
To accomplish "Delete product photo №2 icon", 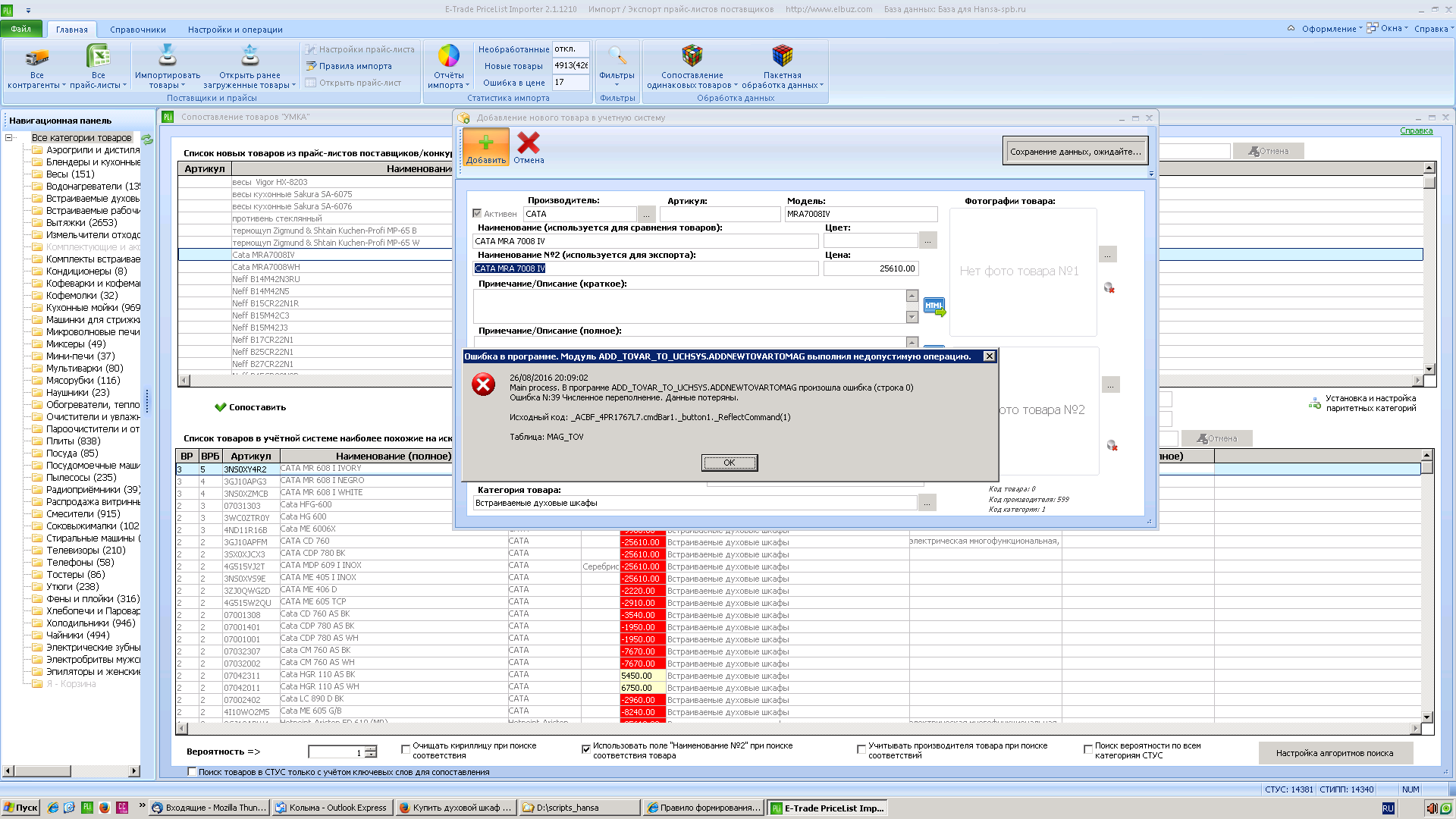I will tap(1112, 446).
